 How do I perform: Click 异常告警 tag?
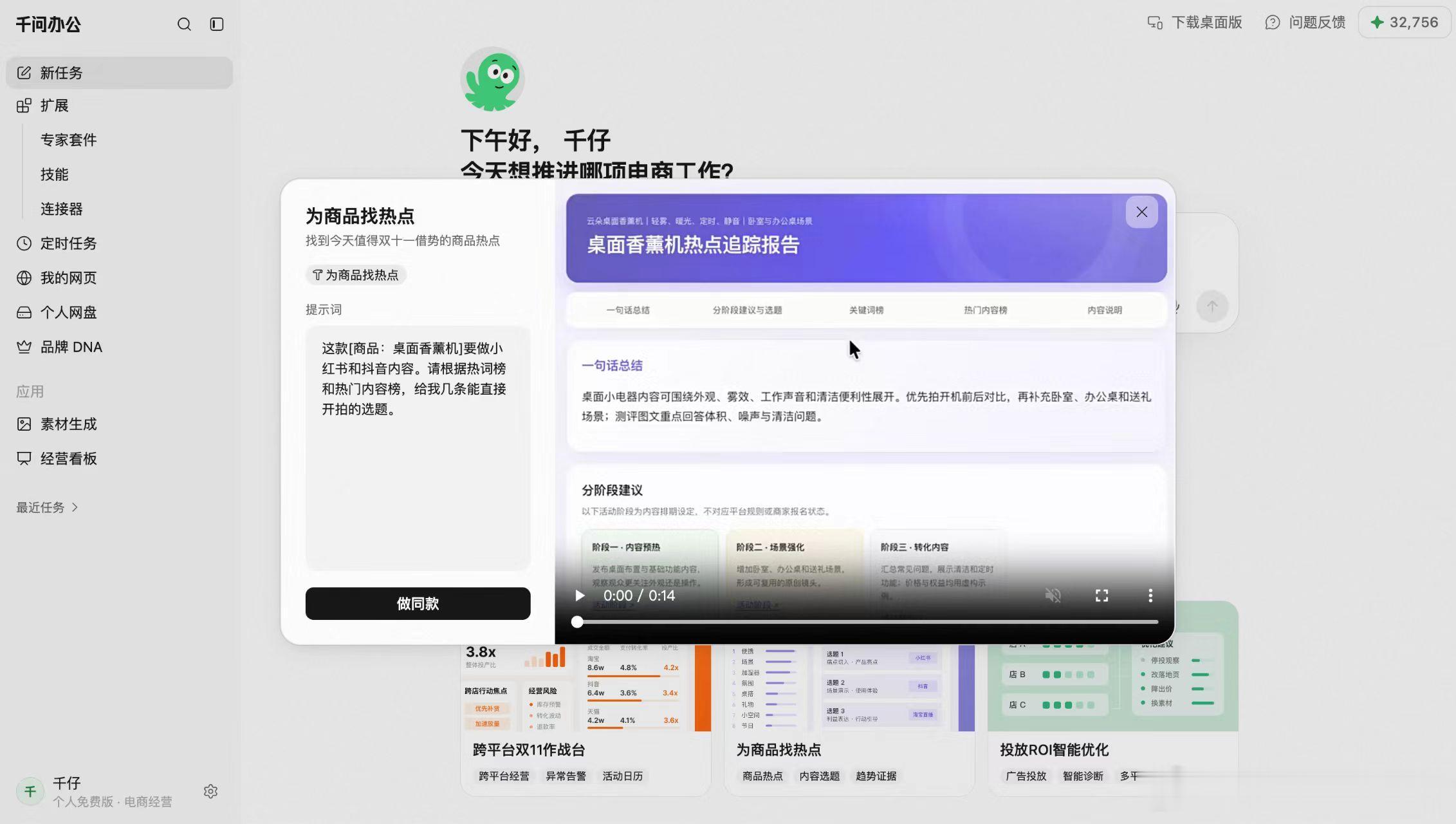tap(566, 776)
